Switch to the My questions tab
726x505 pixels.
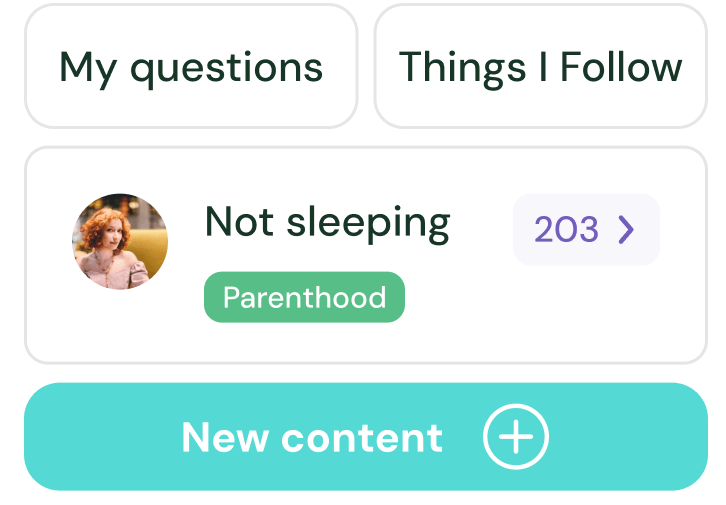pos(191,66)
